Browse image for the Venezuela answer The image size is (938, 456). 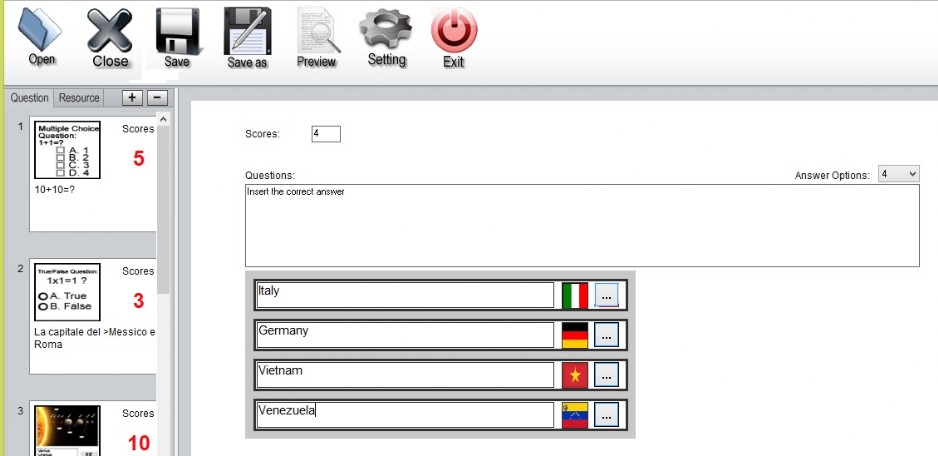click(x=607, y=415)
